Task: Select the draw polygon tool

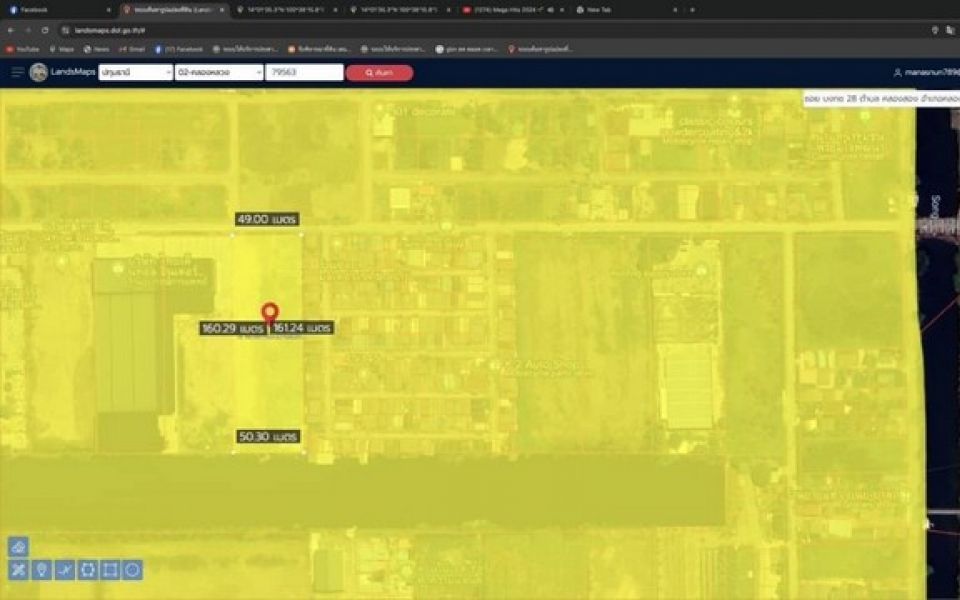Action: tap(87, 570)
